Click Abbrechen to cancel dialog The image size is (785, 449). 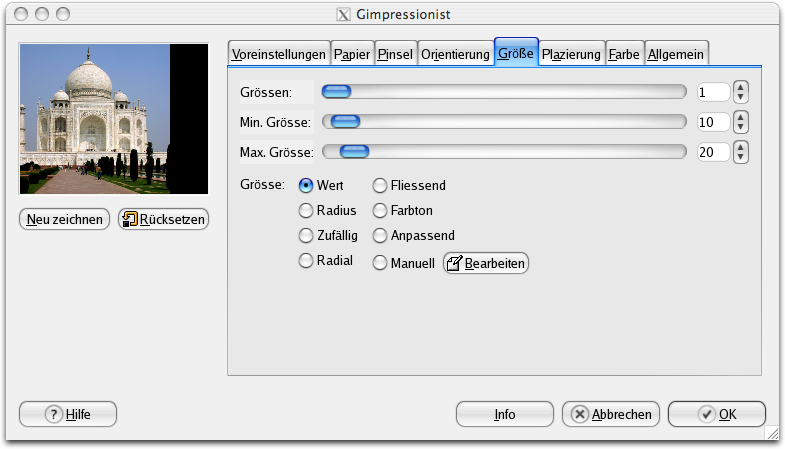[611, 414]
